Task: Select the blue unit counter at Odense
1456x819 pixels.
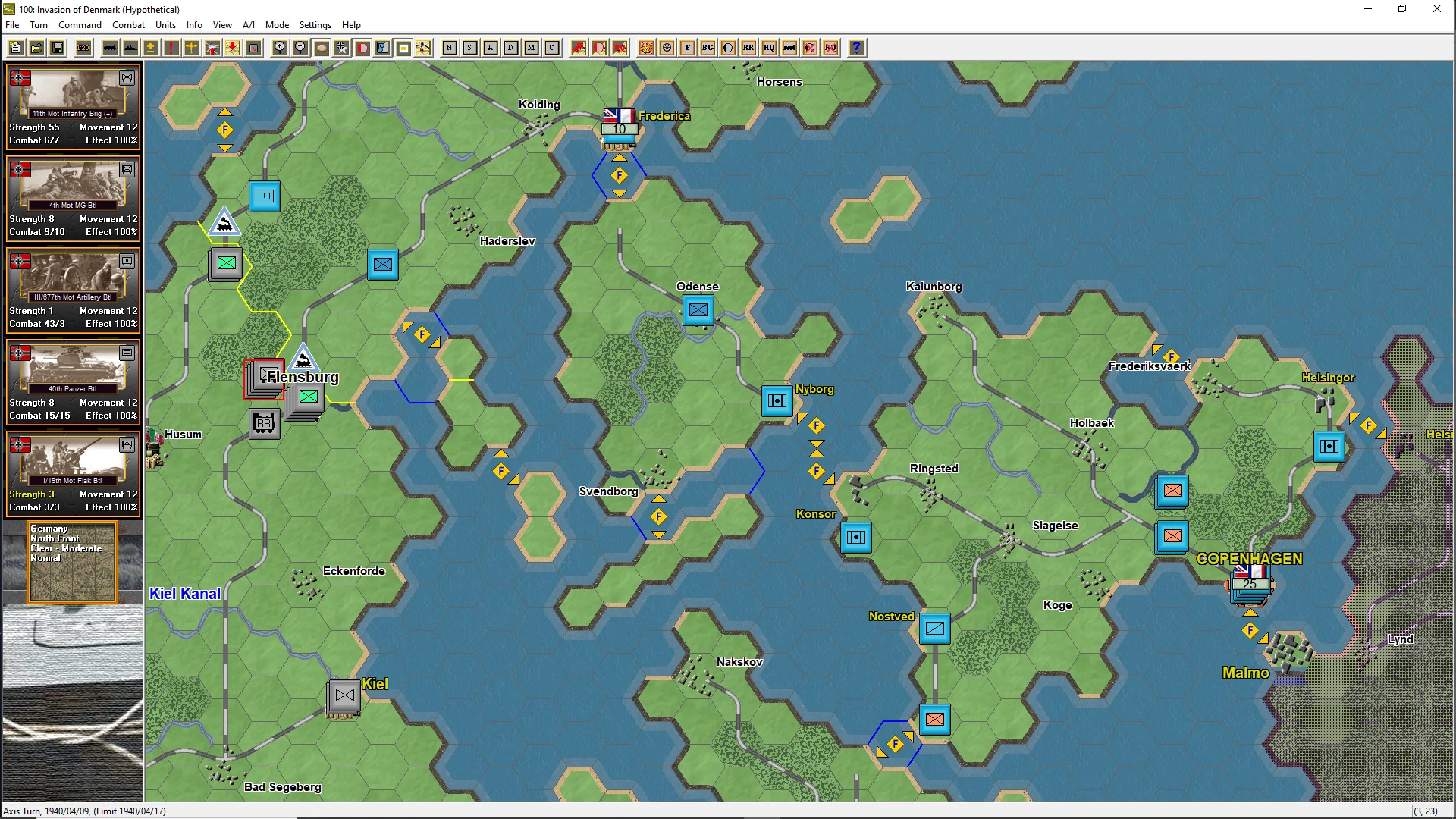Action: [x=698, y=310]
